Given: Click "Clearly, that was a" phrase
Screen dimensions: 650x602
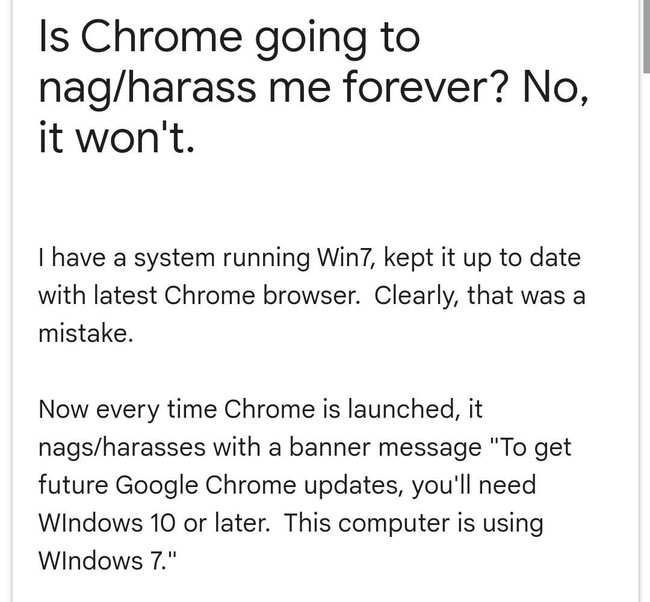Looking at the screenshot, I should click(480, 296).
